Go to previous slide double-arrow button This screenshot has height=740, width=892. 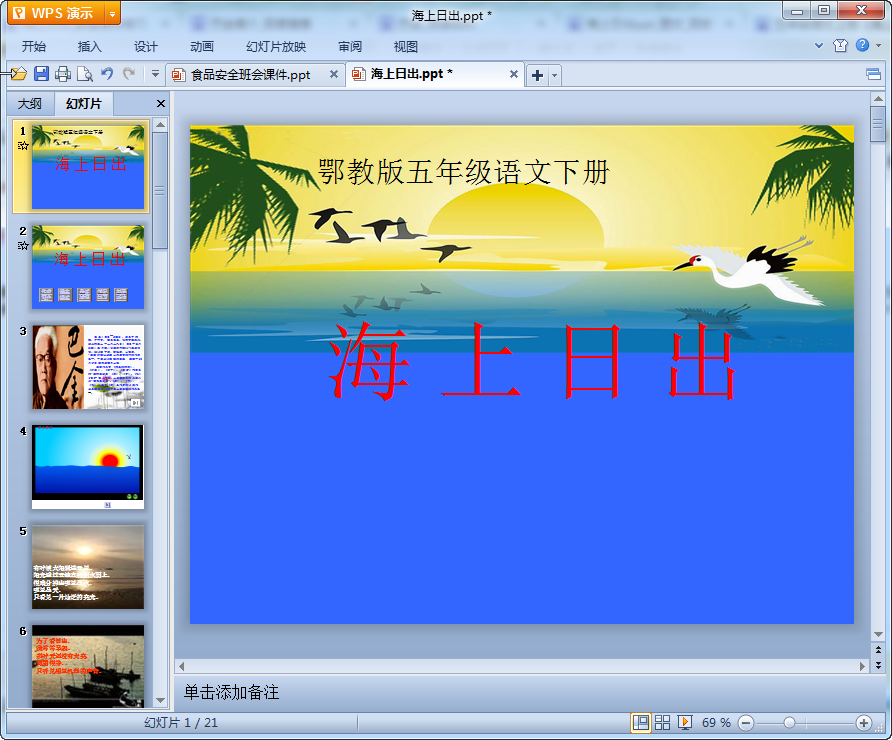click(878, 650)
